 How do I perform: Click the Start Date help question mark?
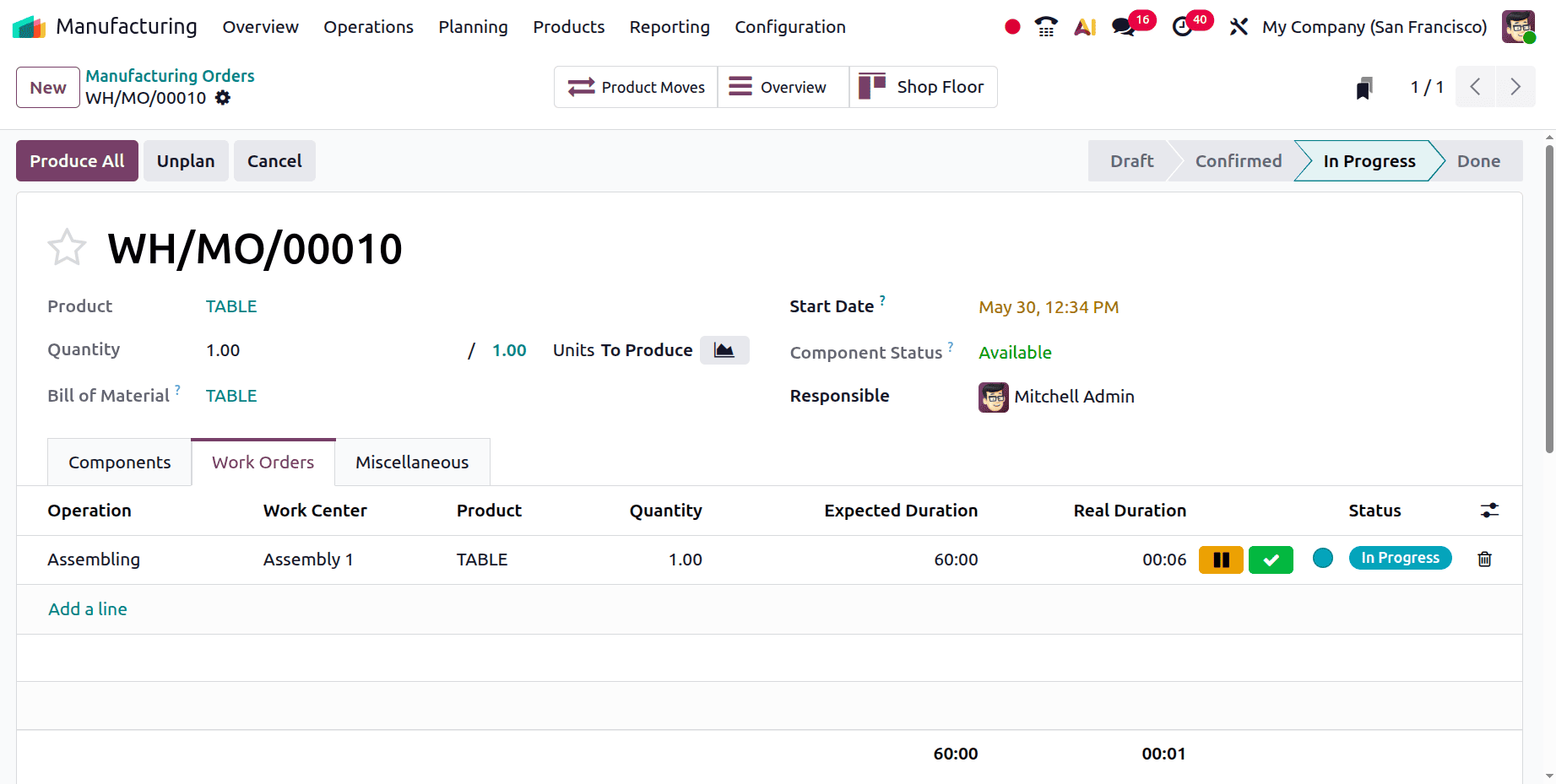(x=882, y=300)
